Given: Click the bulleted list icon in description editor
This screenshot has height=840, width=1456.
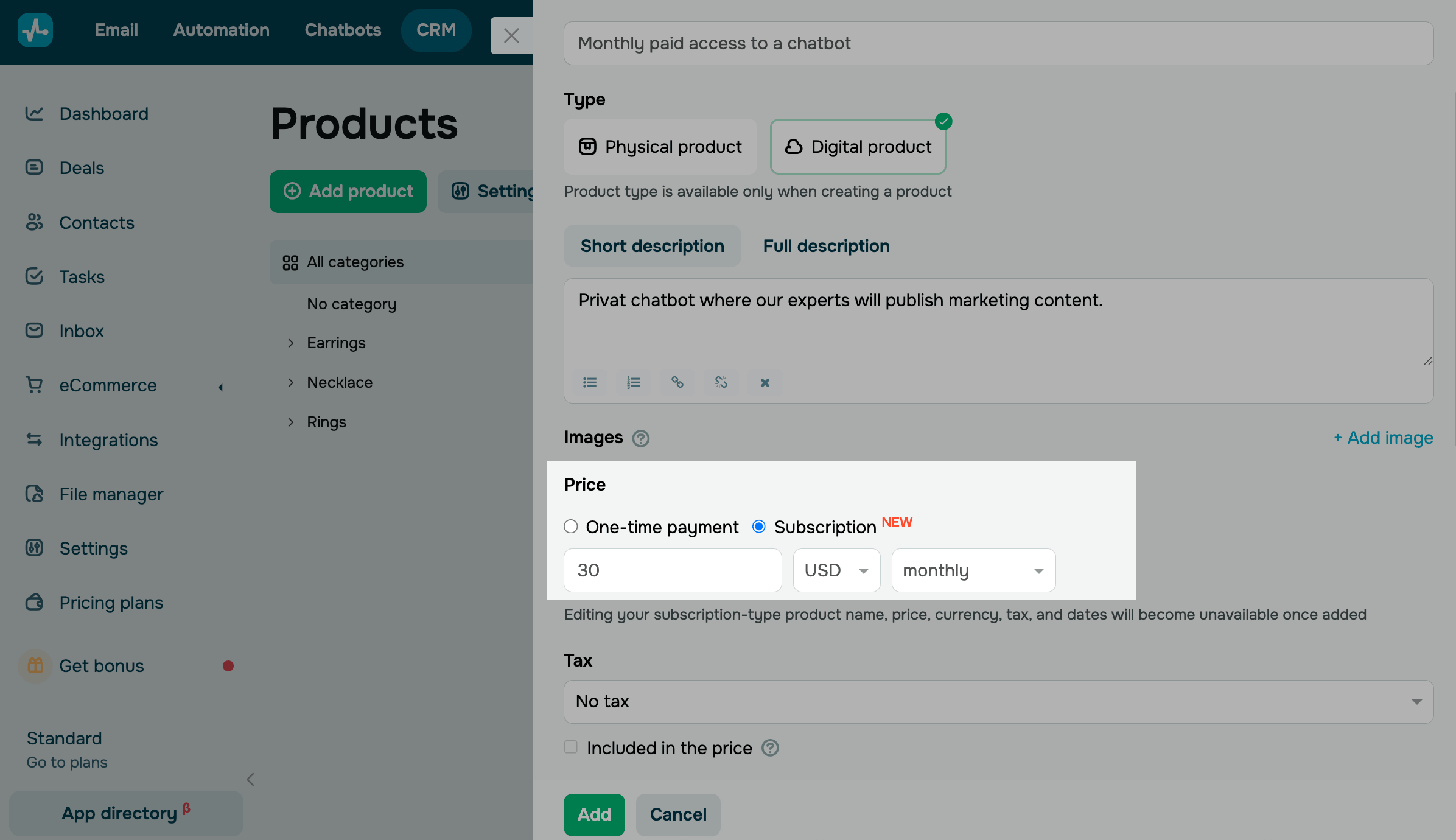Looking at the screenshot, I should (589, 382).
